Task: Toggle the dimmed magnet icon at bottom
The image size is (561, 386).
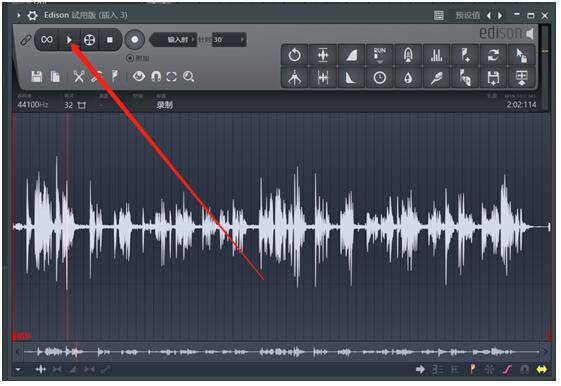Action: 525,369
